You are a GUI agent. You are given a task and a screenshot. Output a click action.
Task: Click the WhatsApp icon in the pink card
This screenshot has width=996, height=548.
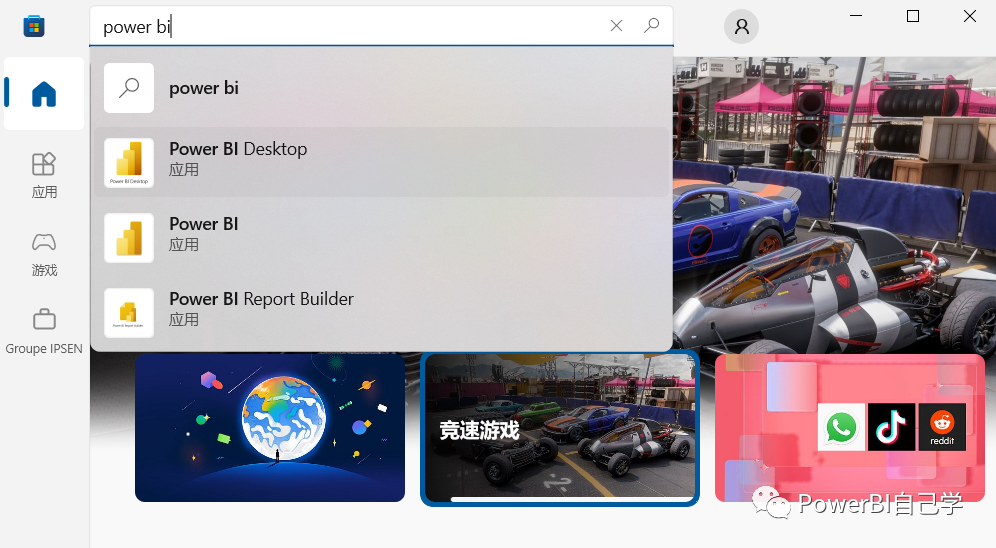(x=841, y=427)
